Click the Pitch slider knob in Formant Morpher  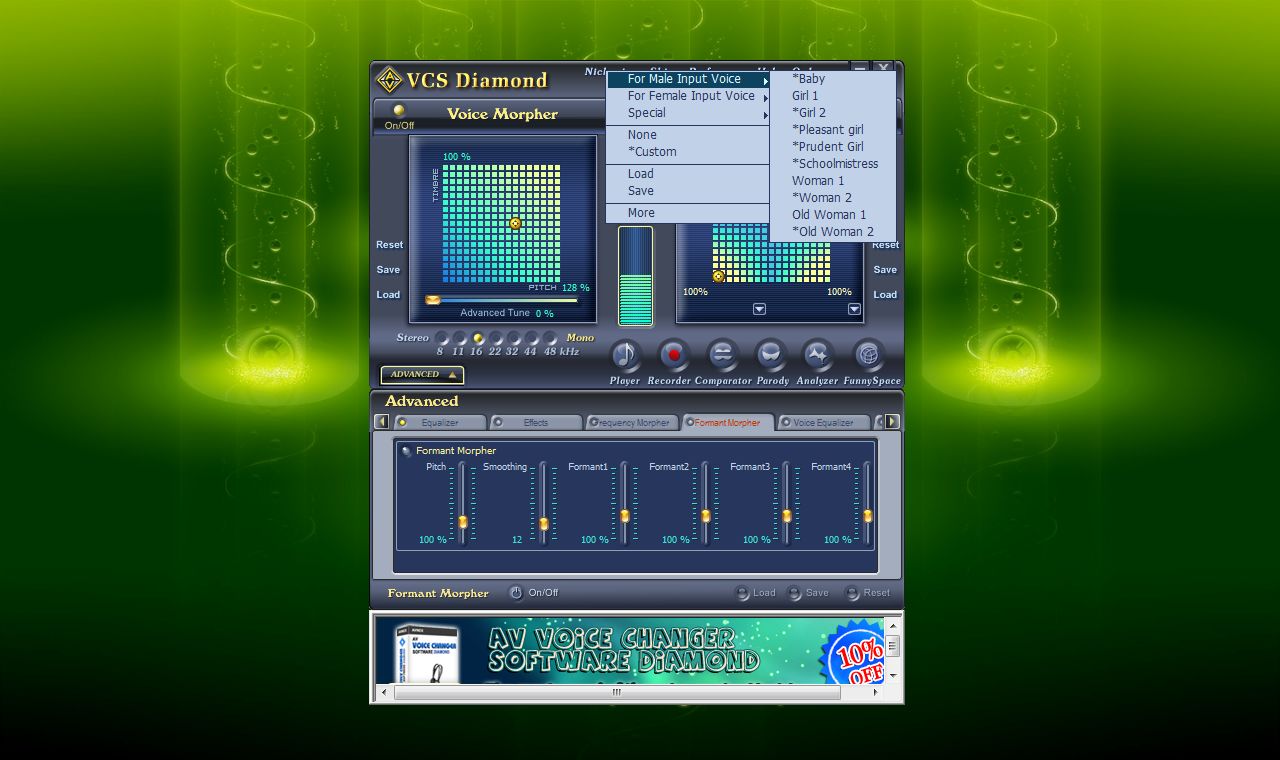(x=463, y=522)
